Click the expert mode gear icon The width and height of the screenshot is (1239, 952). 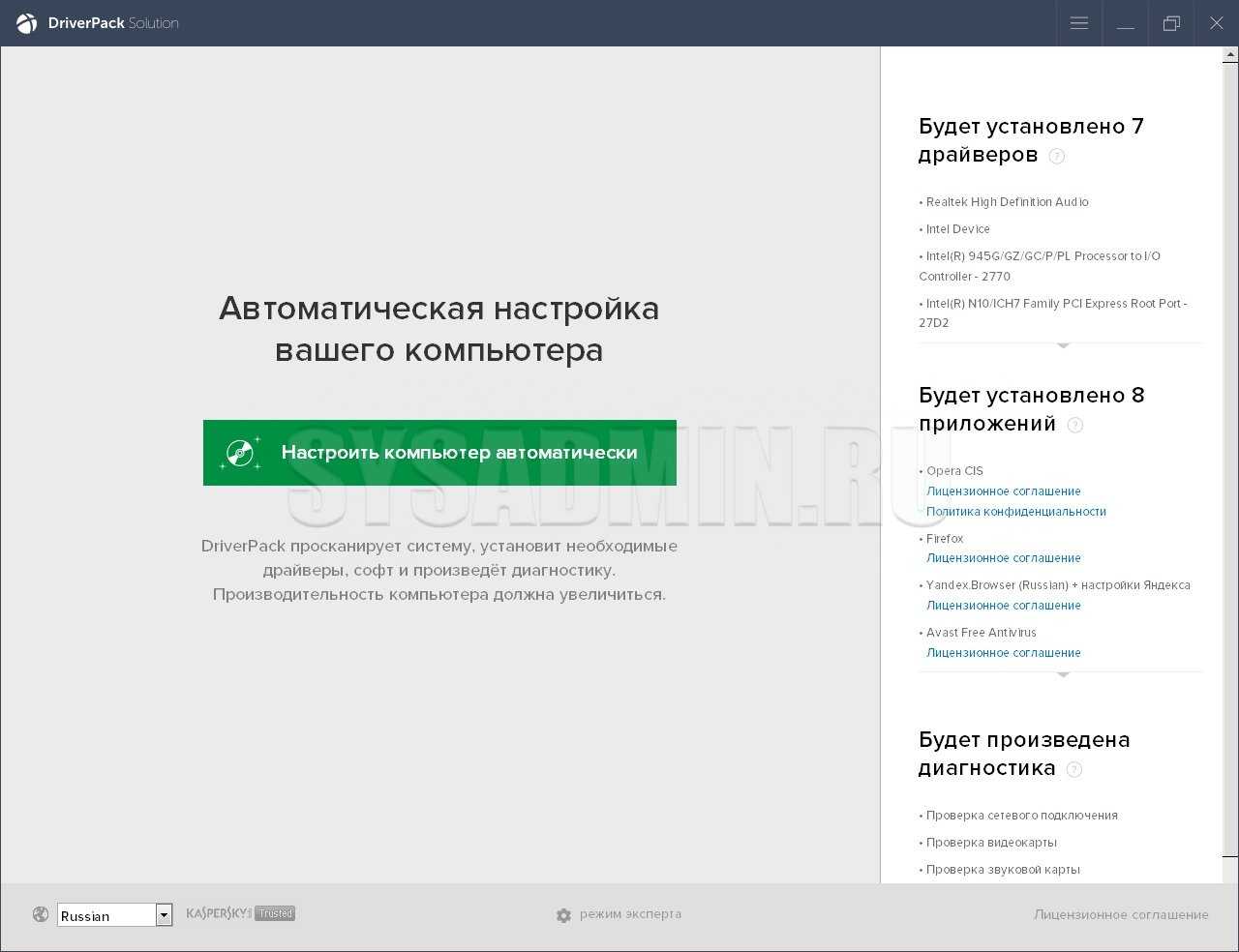[563, 915]
